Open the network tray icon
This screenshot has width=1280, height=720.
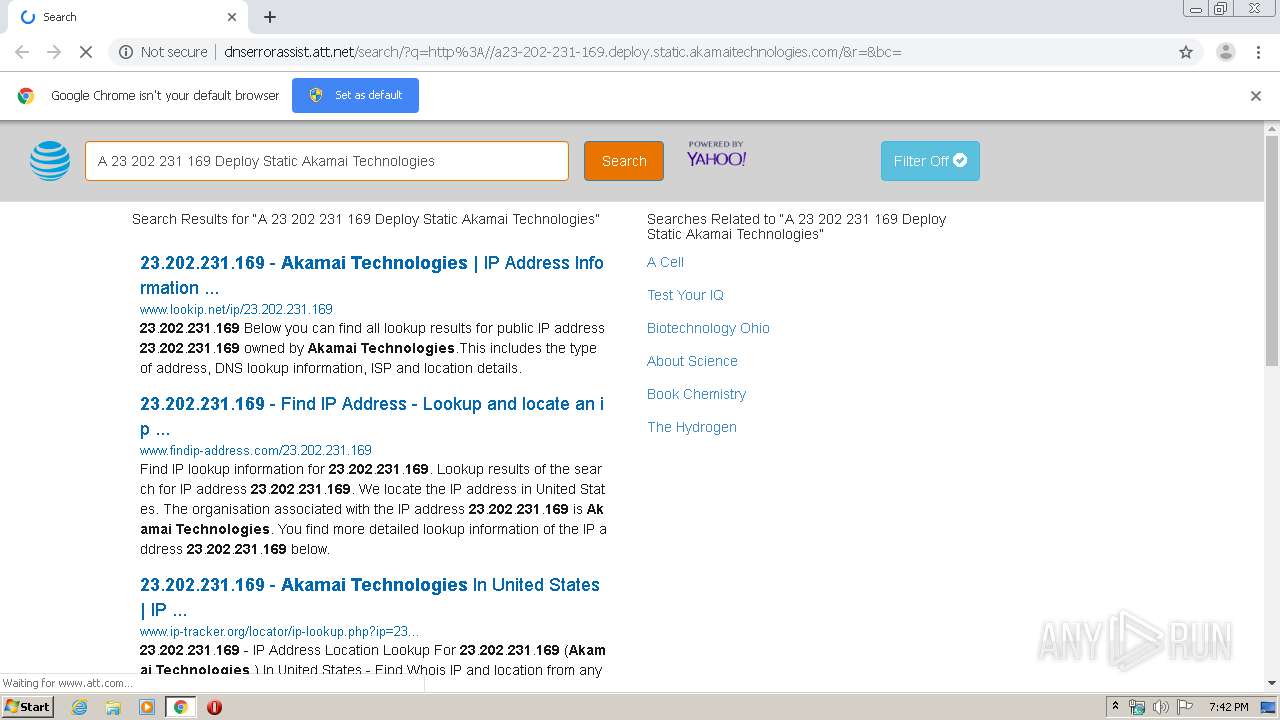tap(1137, 707)
